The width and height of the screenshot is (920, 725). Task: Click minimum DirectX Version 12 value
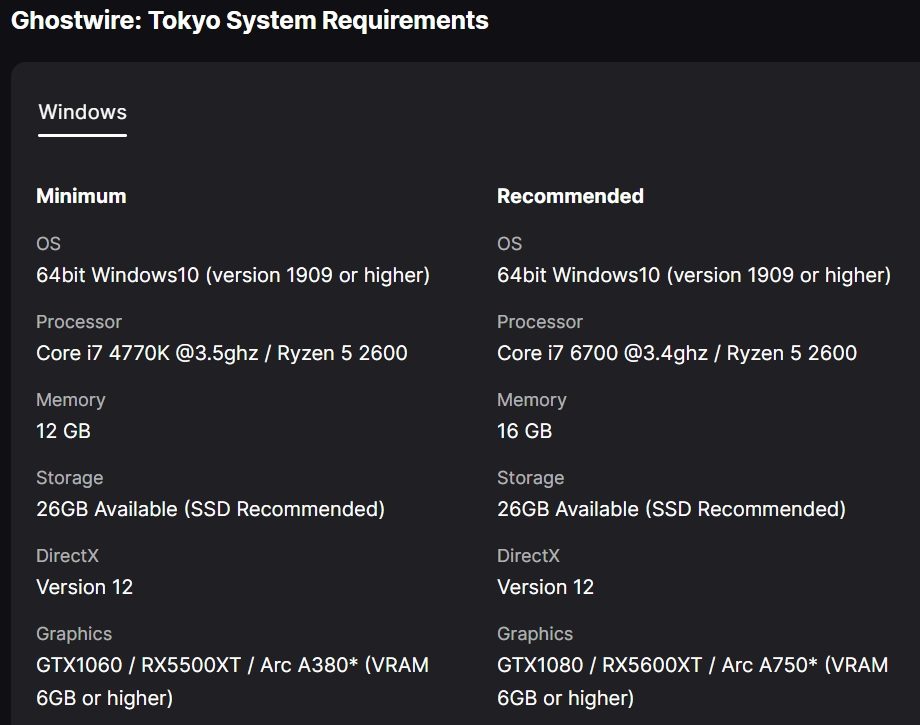pos(84,587)
